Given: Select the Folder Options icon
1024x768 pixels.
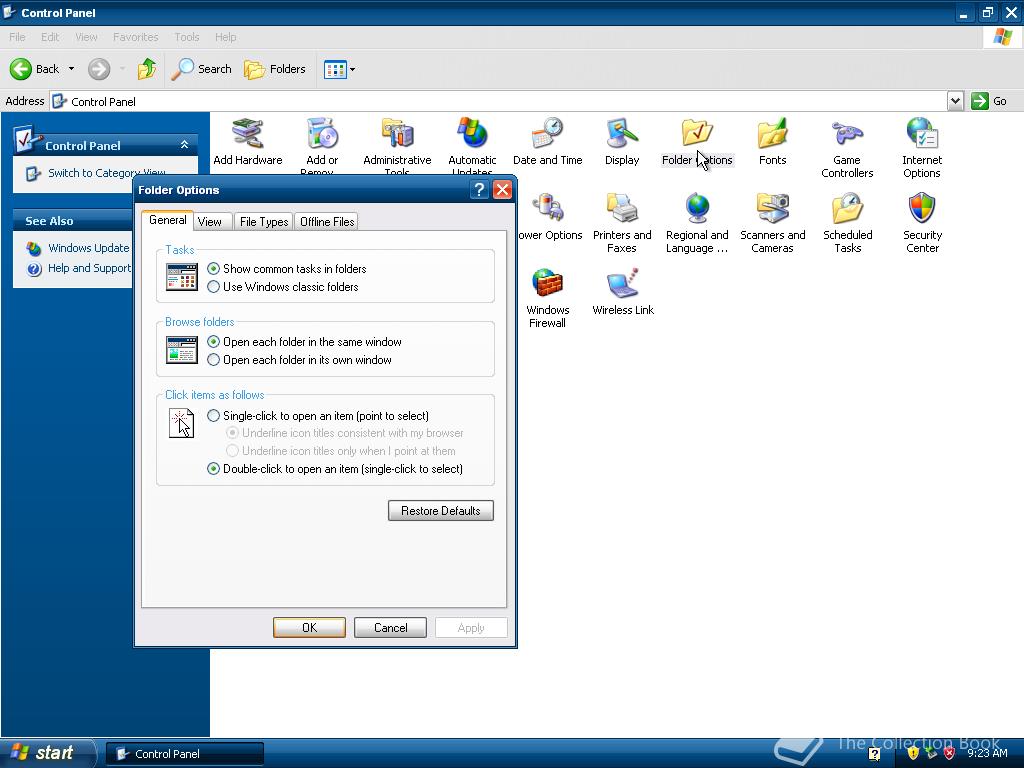Looking at the screenshot, I should (697, 142).
